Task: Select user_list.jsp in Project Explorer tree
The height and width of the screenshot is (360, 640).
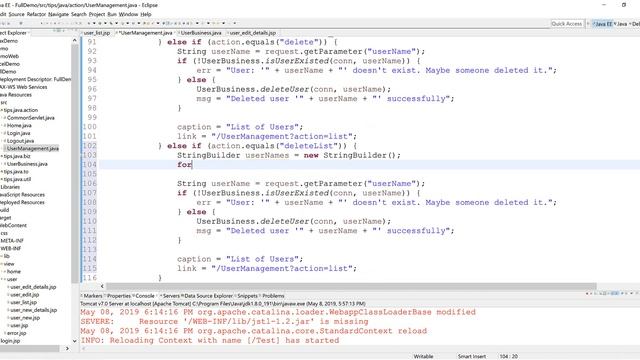Action: pyautogui.click(x=23, y=303)
